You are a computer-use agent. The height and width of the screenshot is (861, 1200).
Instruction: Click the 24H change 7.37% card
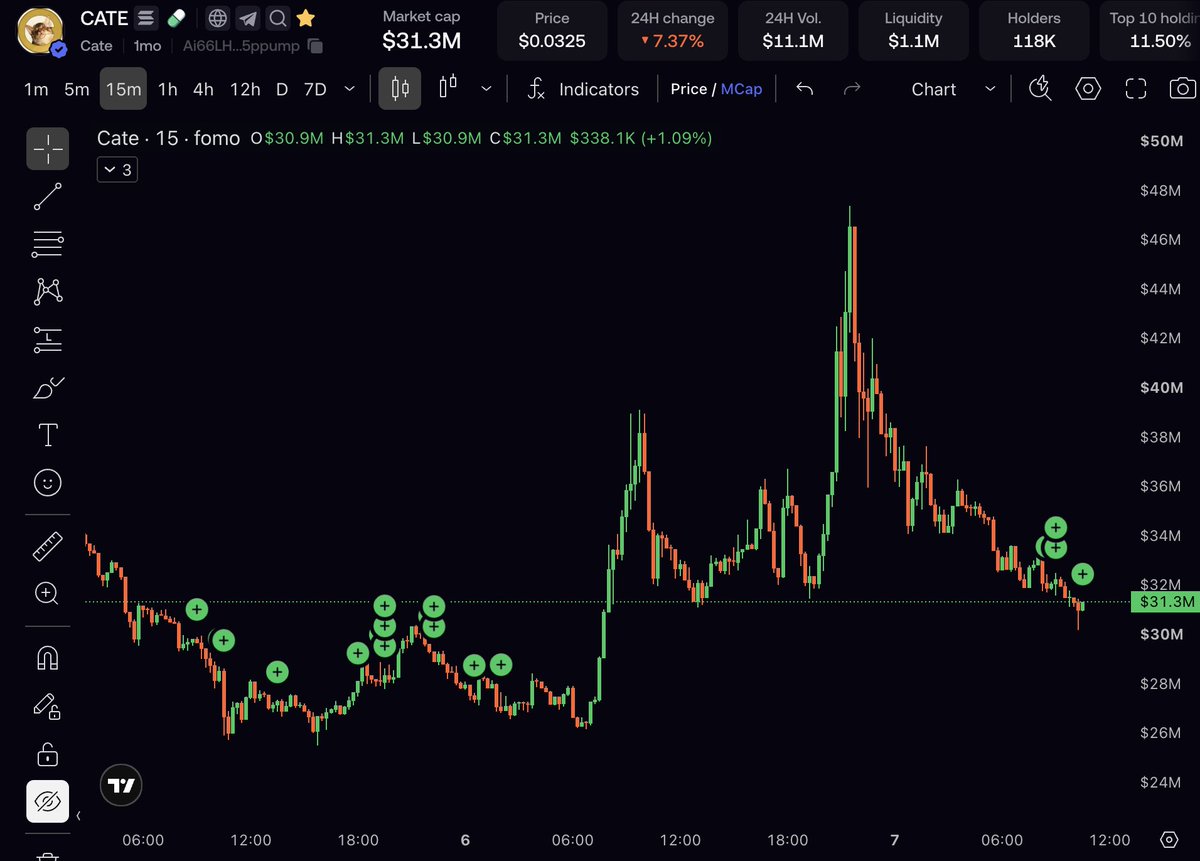click(672, 30)
